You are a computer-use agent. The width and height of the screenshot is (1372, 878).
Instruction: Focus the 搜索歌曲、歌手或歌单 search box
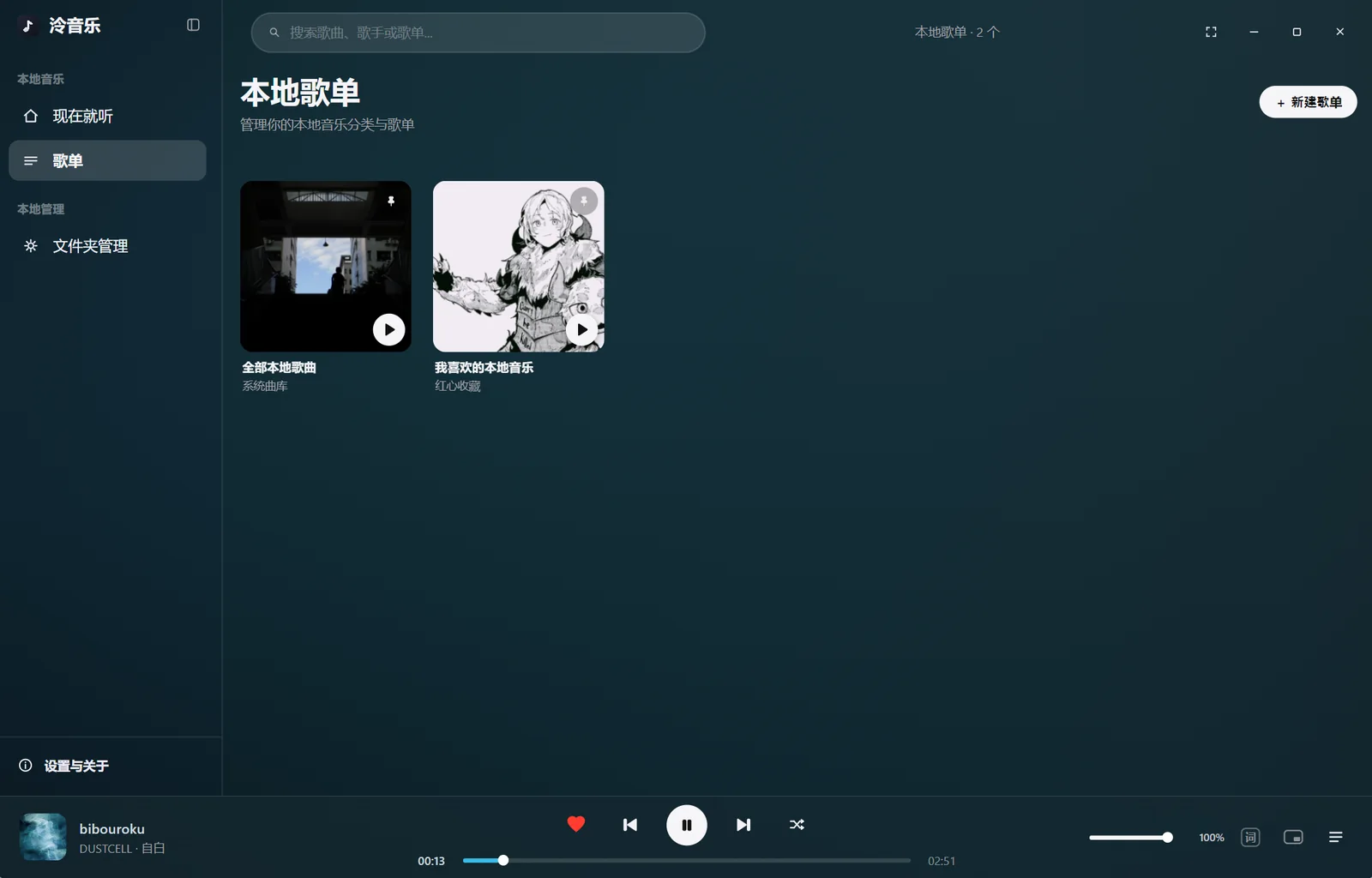click(x=478, y=33)
